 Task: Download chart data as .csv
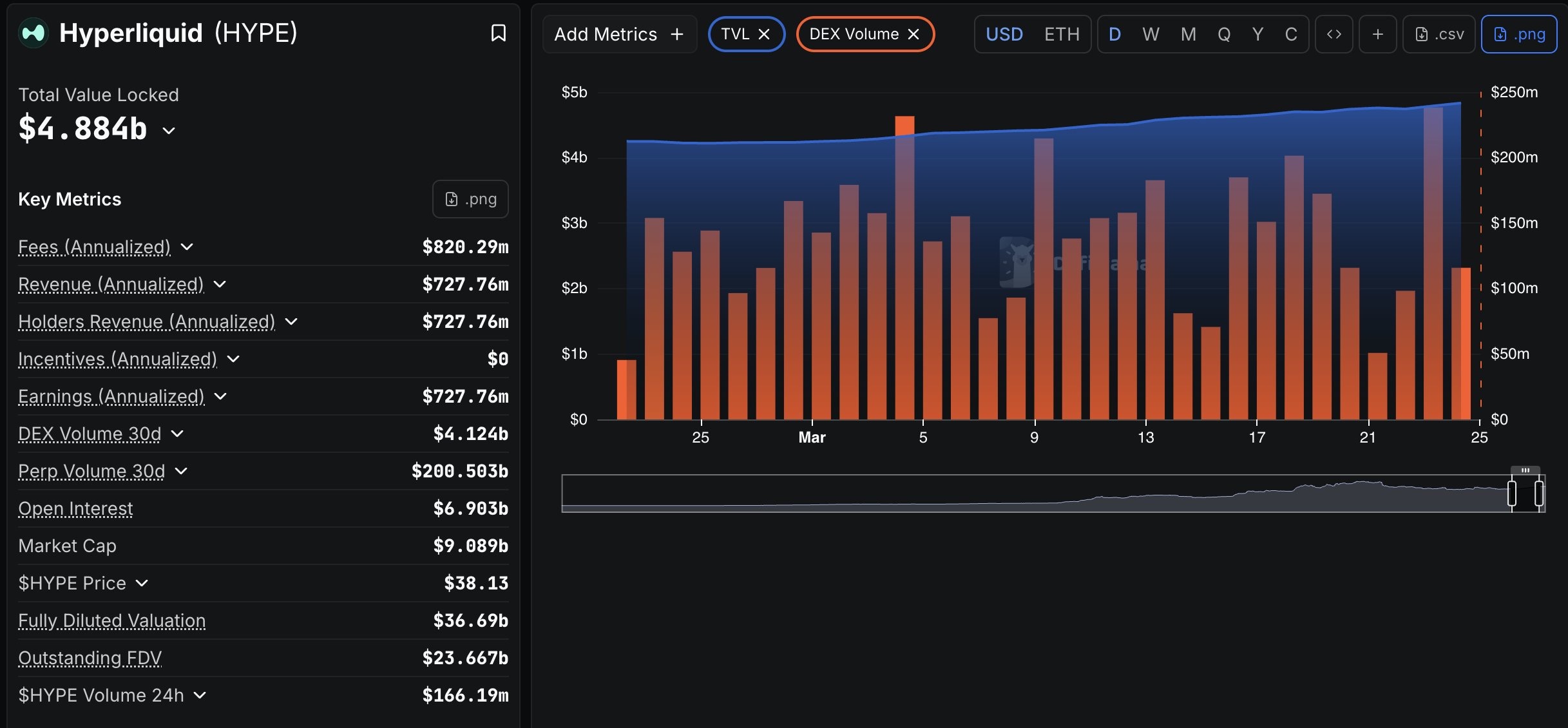tap(1439, 34)
